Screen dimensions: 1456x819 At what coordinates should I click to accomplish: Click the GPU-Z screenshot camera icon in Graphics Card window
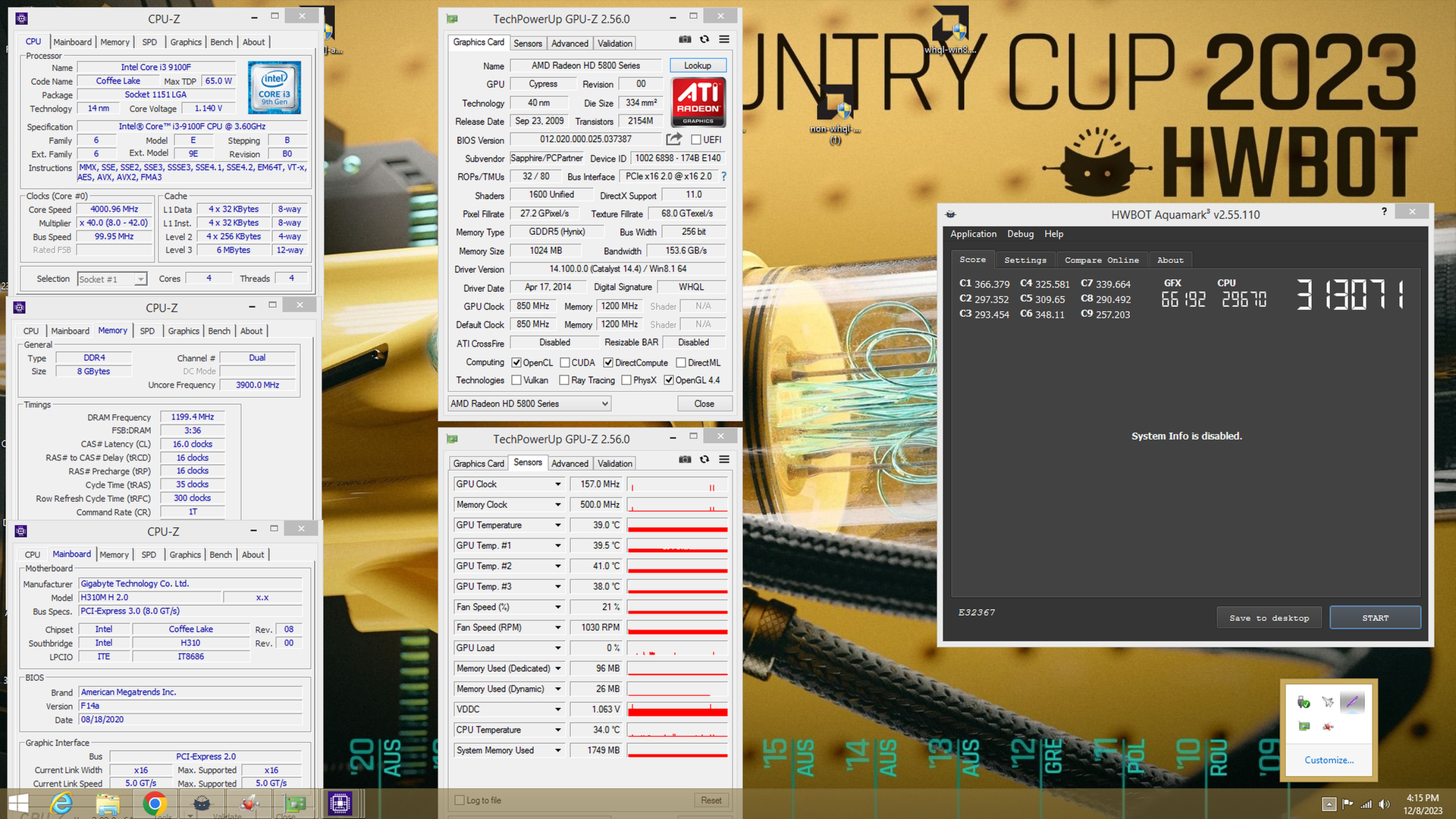click(x=685, y=39)
